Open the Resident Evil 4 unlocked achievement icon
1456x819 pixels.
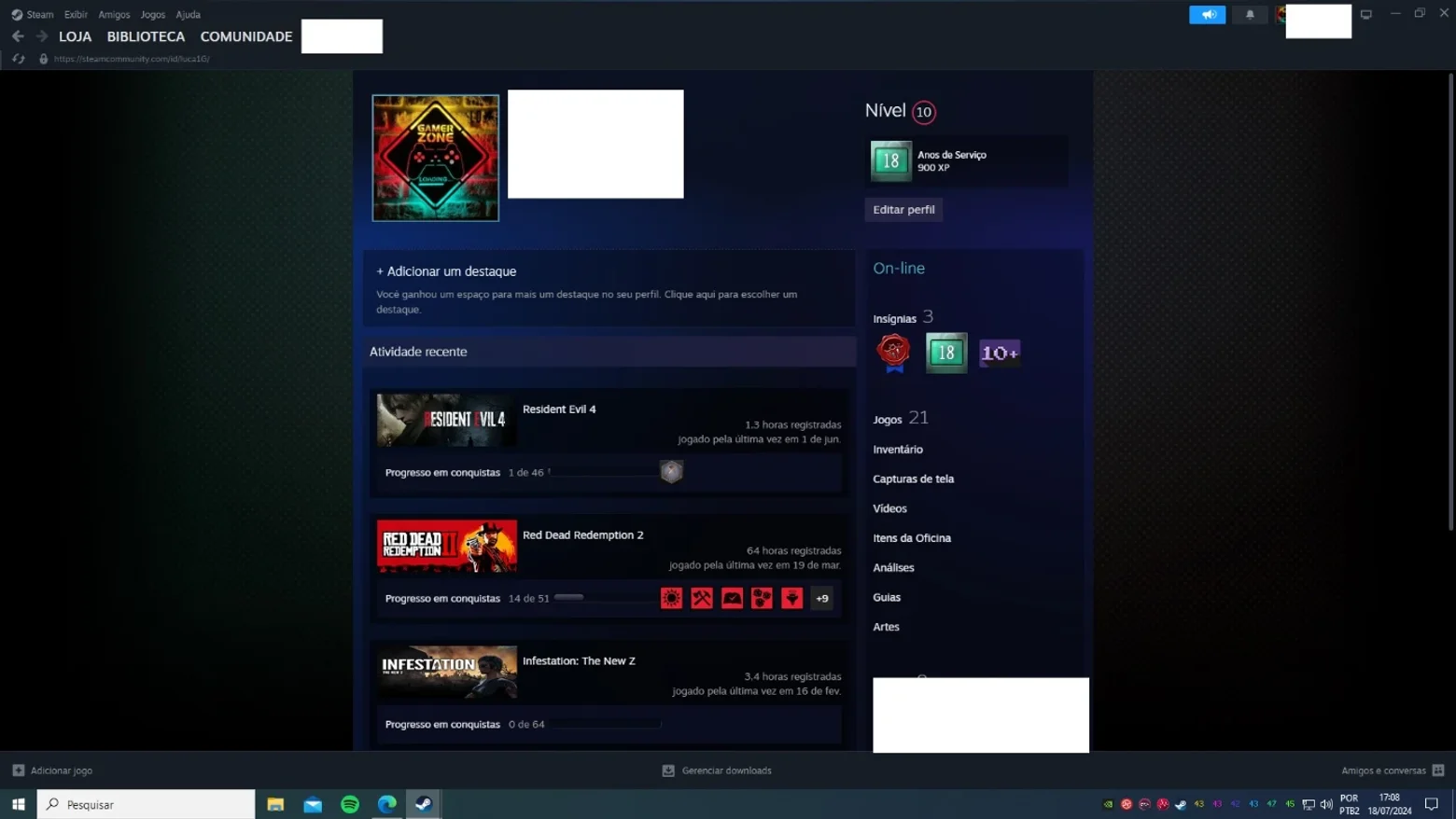click(x=671, y=472)
